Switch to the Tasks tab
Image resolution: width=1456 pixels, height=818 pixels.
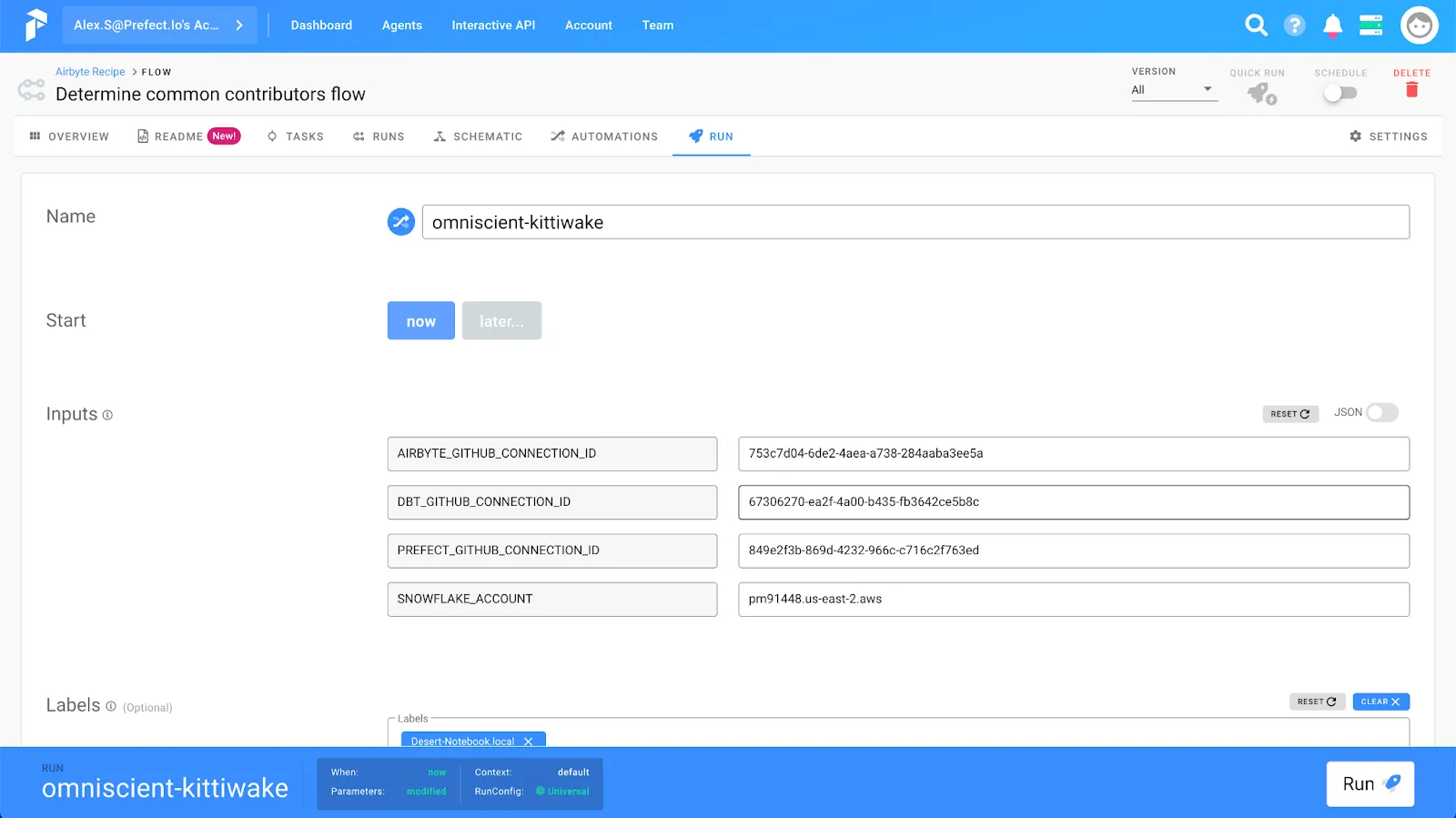tap(296, 136)
